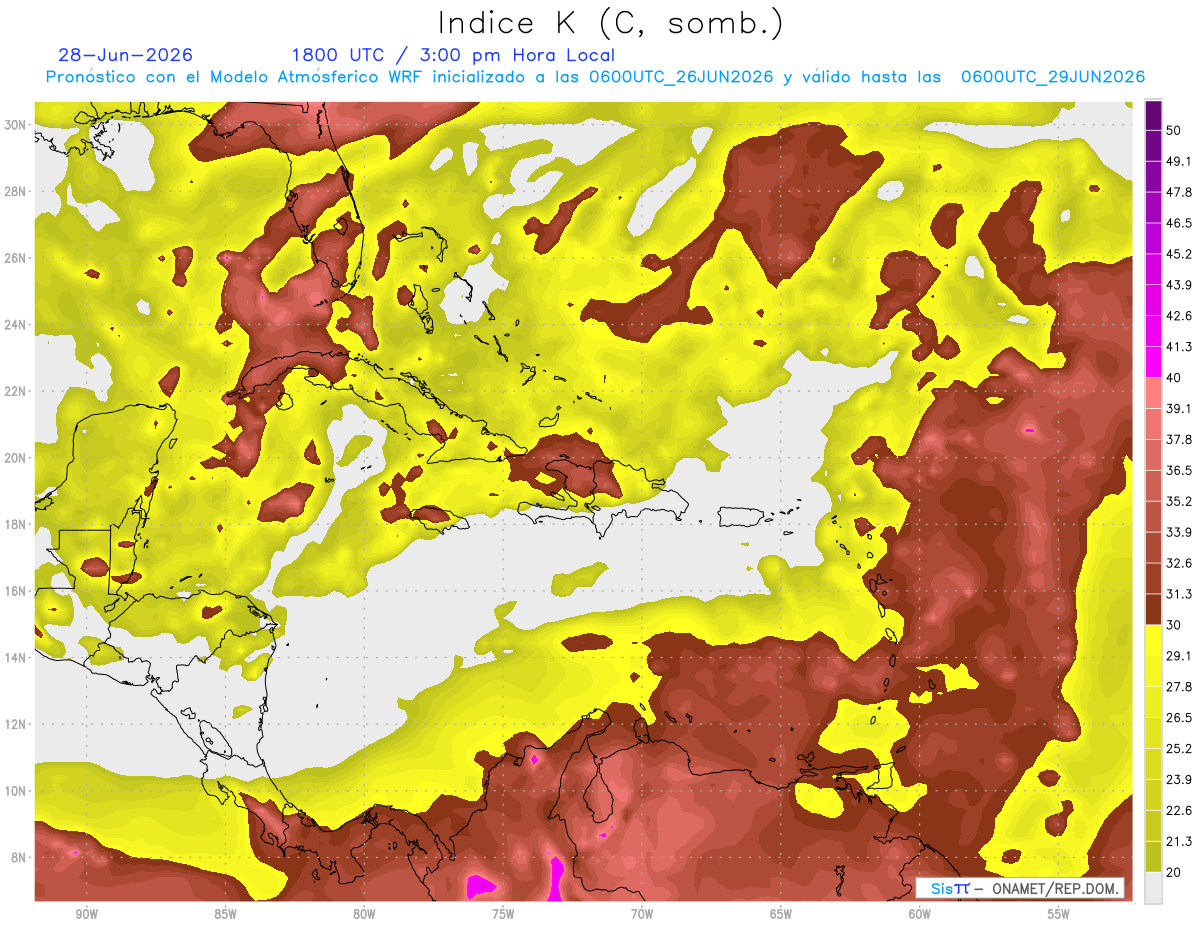Click the latitude label '14N'
1200x927 pixels.
point(15,658)
